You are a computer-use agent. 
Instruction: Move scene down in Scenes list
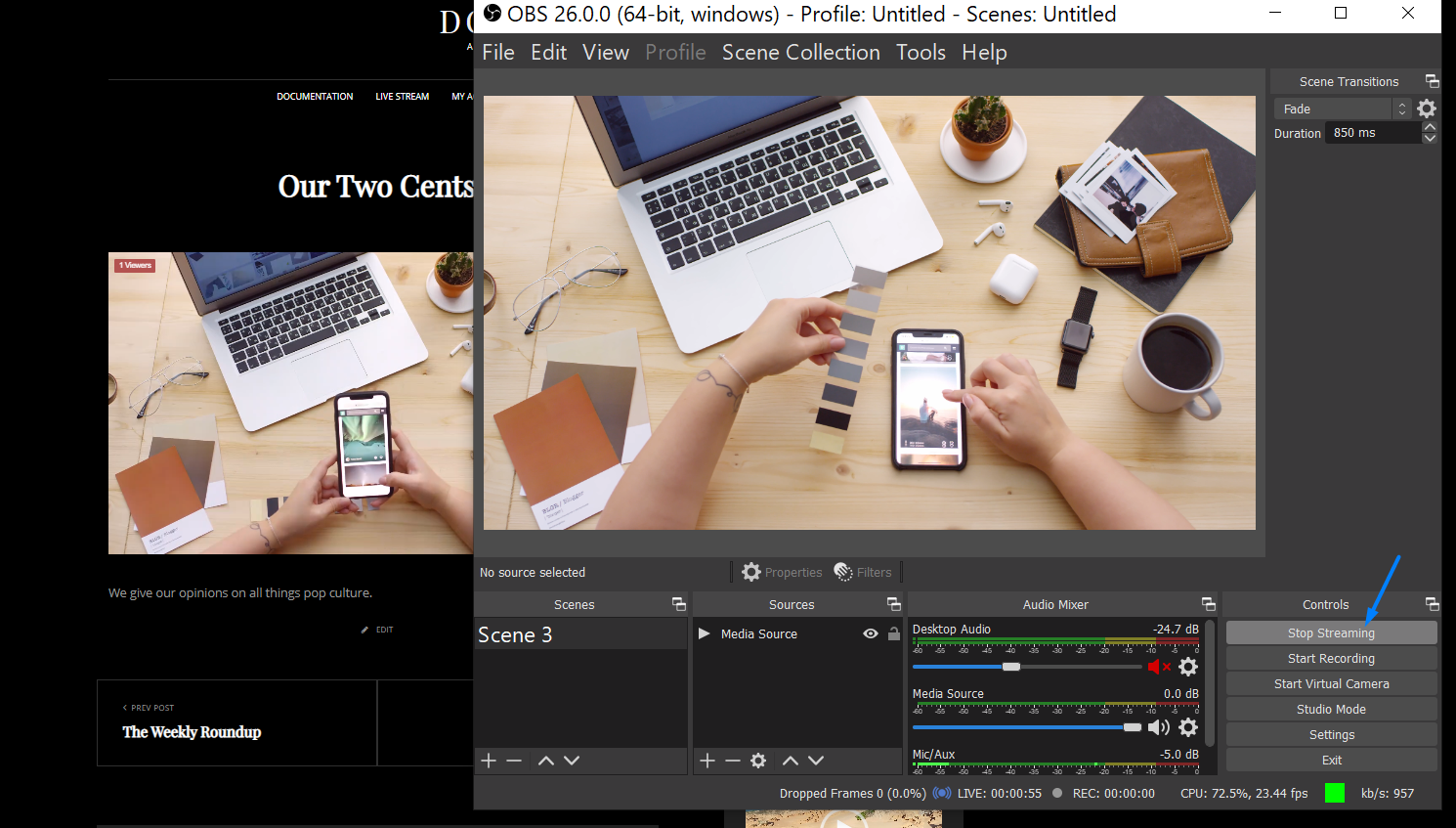point(572,761)
